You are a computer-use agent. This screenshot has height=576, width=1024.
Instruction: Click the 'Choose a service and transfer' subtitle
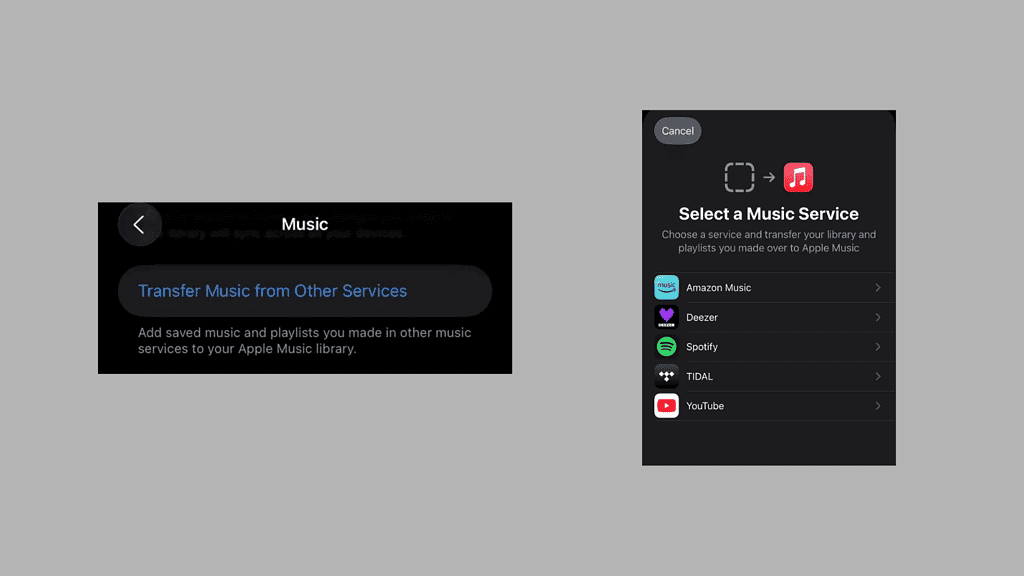coord(769,241)
